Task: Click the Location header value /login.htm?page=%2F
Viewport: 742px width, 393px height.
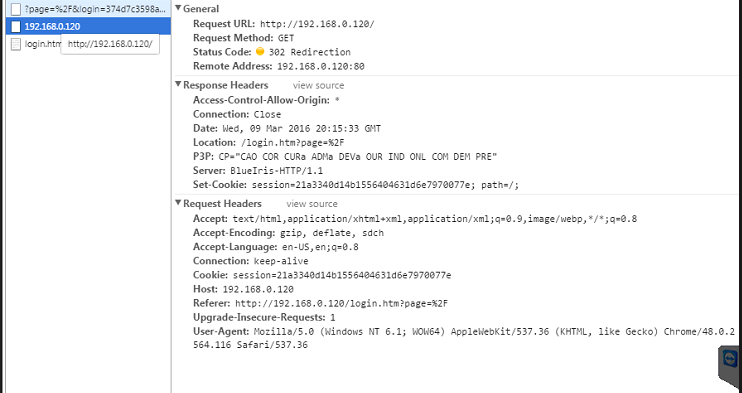Action: [292, 143]
